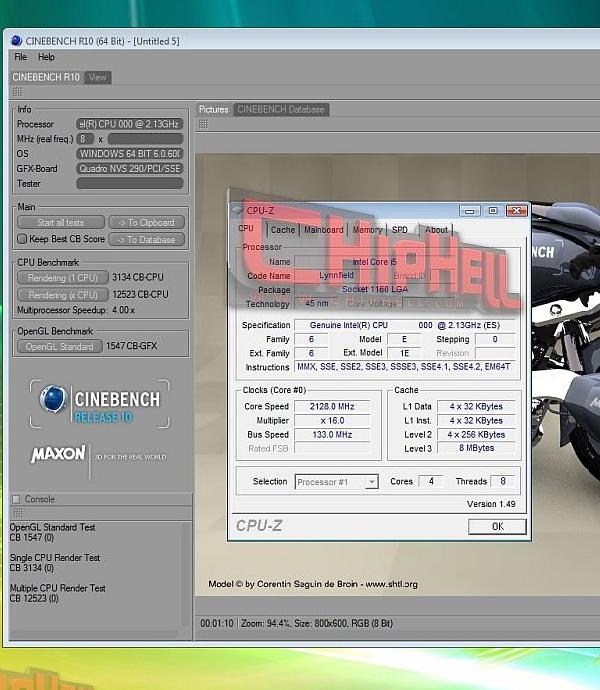Viewport: 600px width, 690px height.
Task: Open the File menu
Action: click(20, 57)
